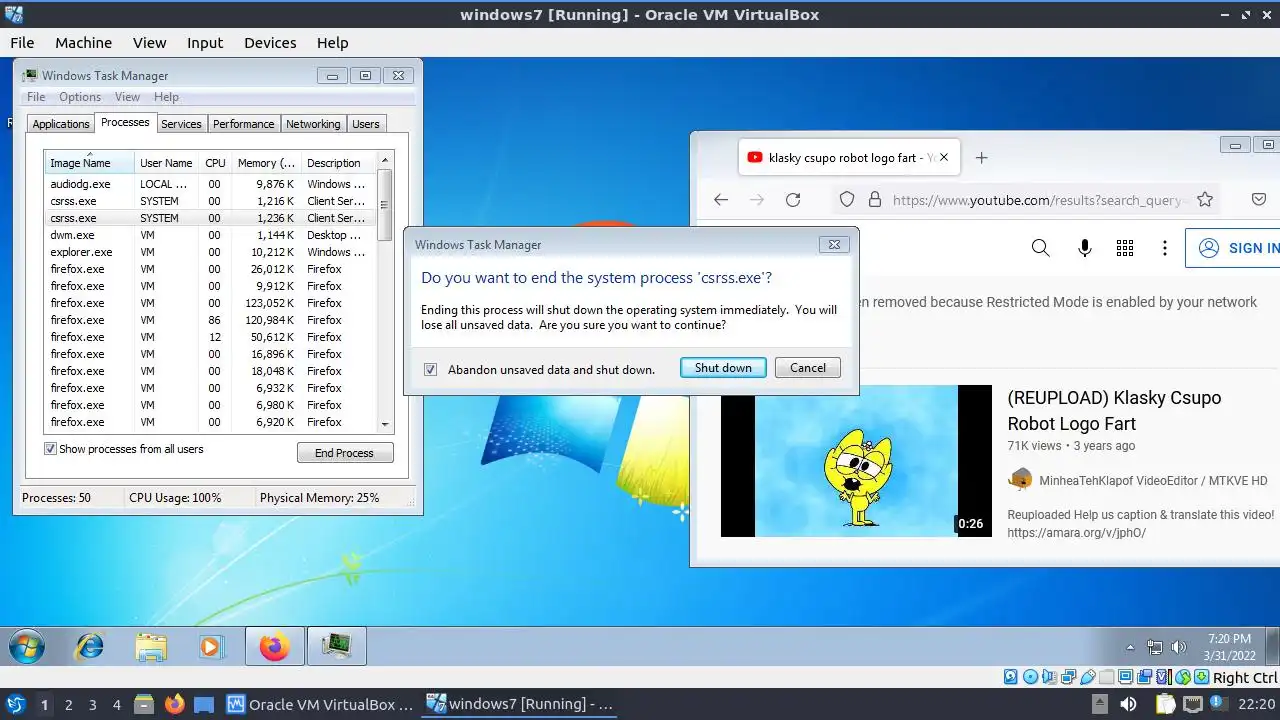Image resolution: width=1280 pixels, height=720 pixels.
Task: Select audiodg.exe process row
Action: [x=211, y=184]
